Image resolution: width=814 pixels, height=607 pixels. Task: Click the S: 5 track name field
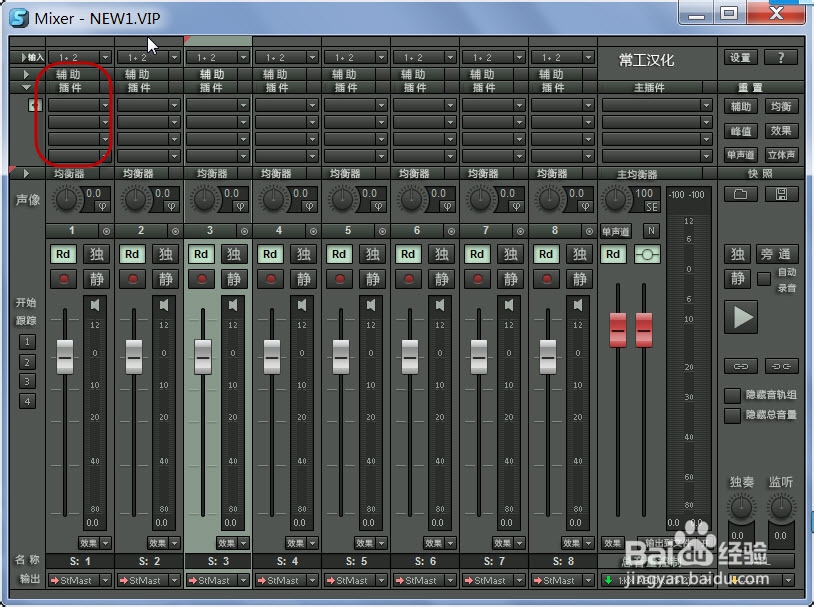(356, 561)
